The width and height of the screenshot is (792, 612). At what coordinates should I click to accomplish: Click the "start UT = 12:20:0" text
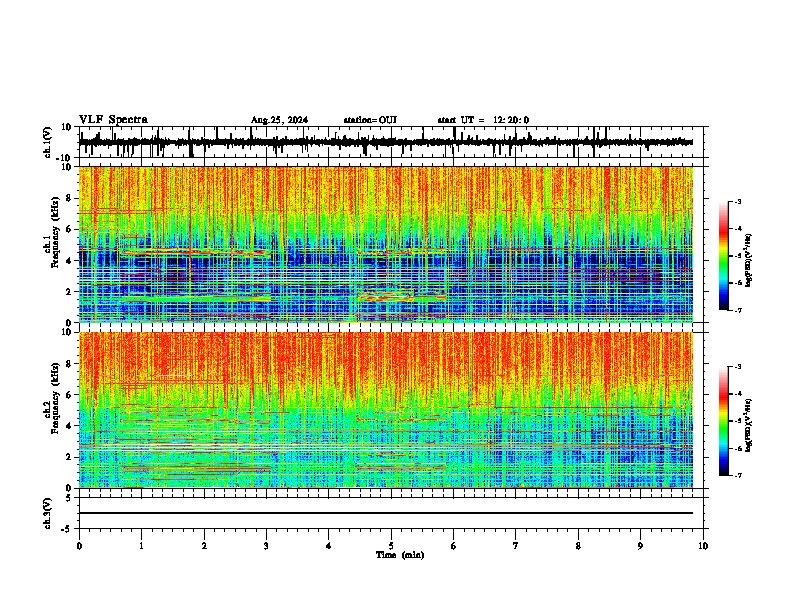tap(483, 120)
